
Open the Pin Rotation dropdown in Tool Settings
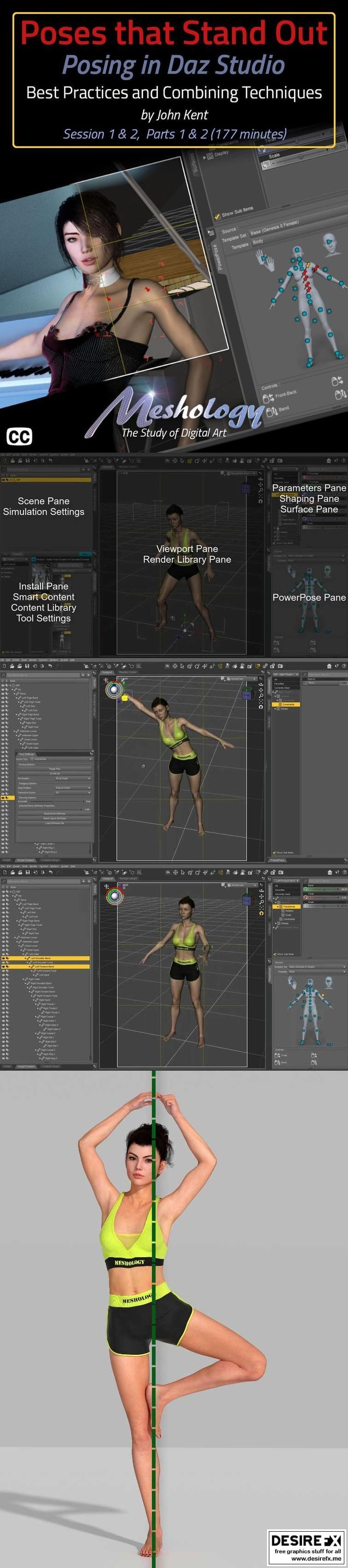(x=73, y=779)
